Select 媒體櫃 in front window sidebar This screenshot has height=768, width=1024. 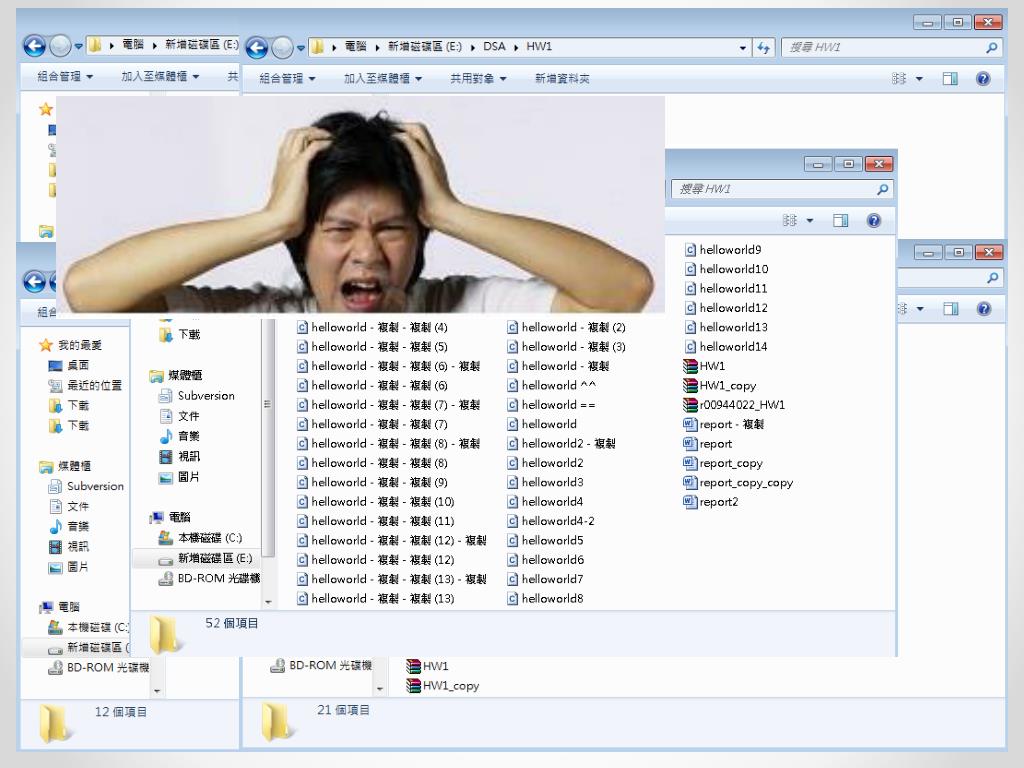[x=176, y=376]
